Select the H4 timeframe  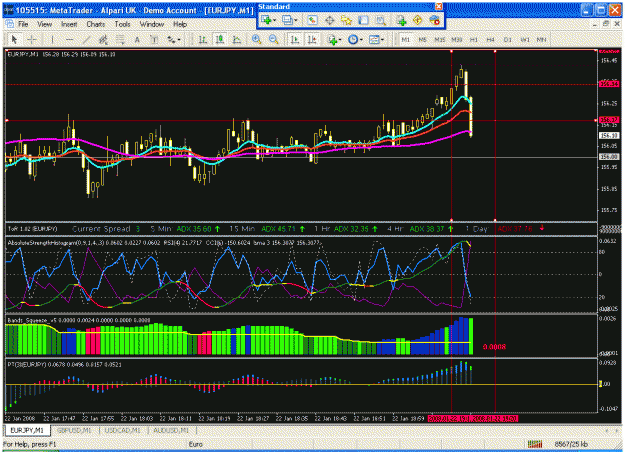click(491, 39)
